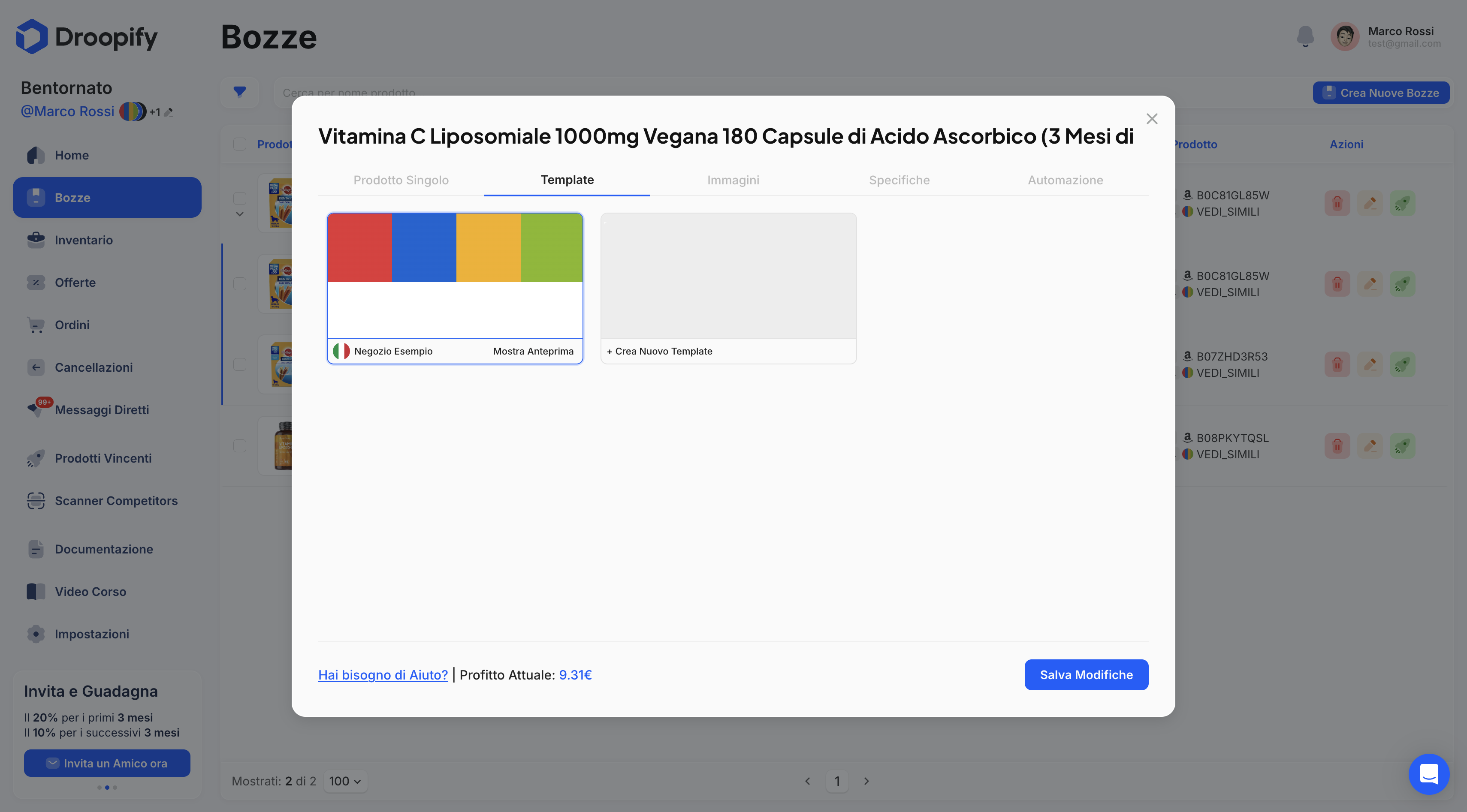
Task: Click the filter funnel icon
Action: point(240,92)
